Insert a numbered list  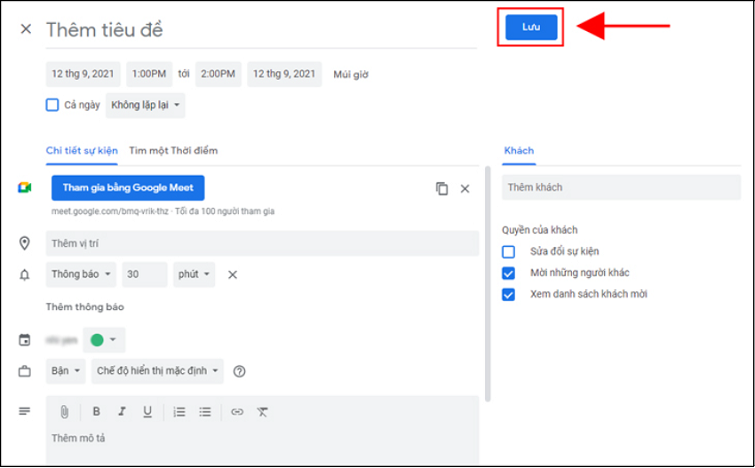pos(179,411)
